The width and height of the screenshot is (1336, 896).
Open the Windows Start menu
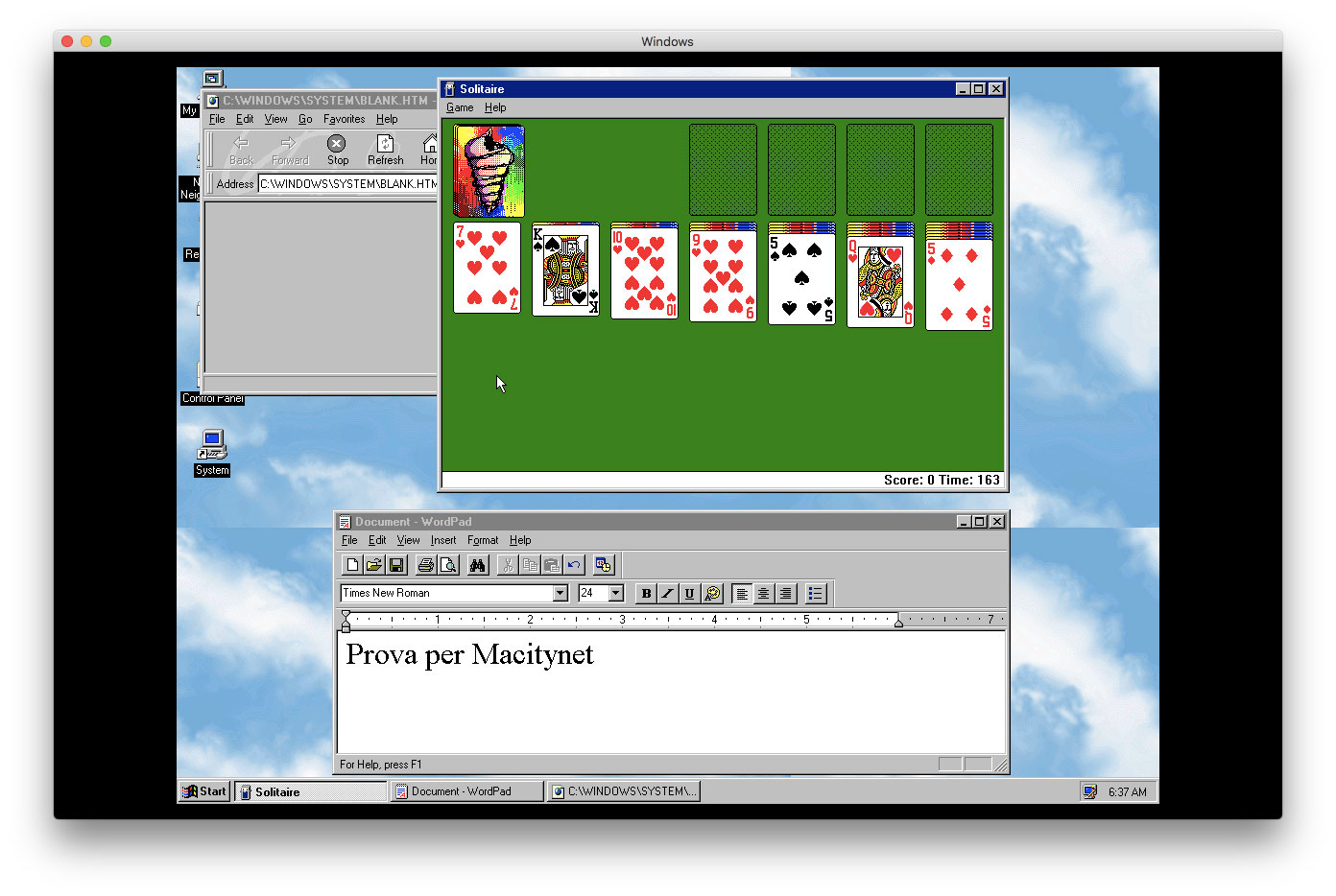[x=204, y=791]
